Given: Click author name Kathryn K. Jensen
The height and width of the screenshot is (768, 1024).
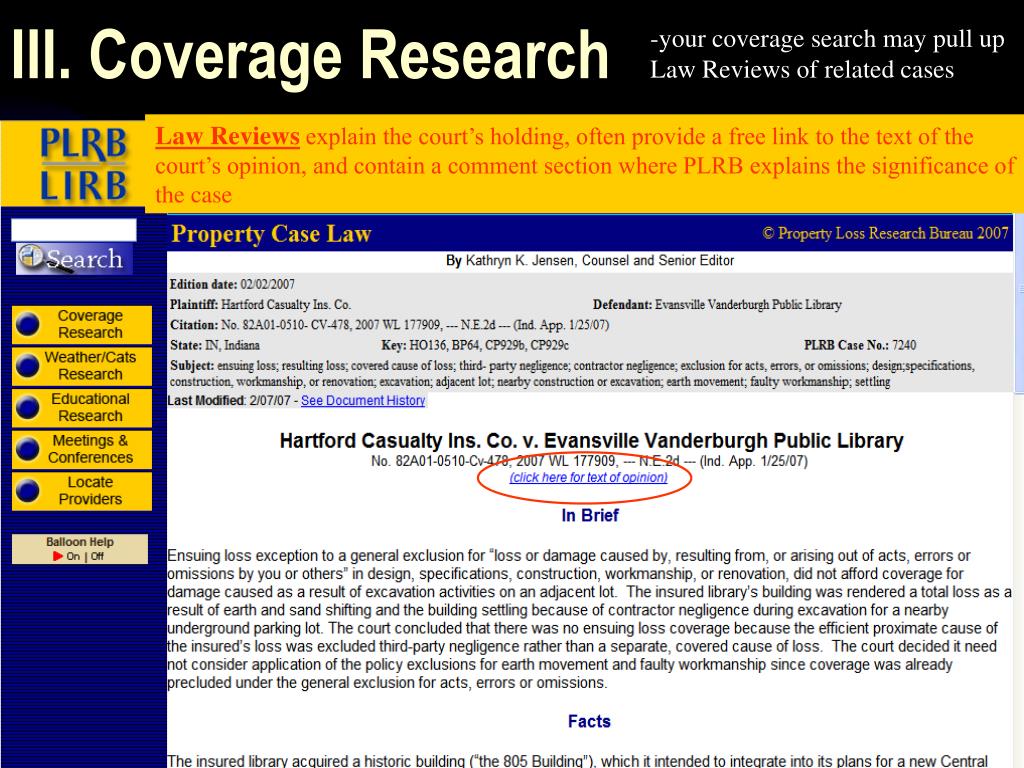Looking at the screenshot, I should click(x=520, y=261).
